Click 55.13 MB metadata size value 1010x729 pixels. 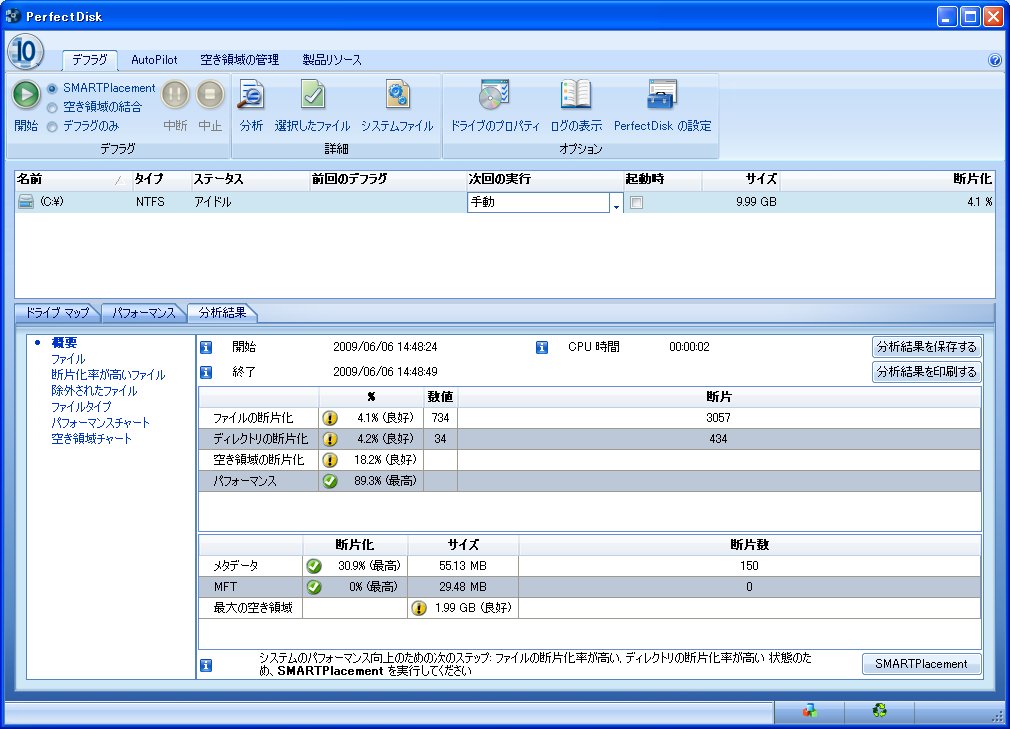pyautogui.click(x=463, y=566)
